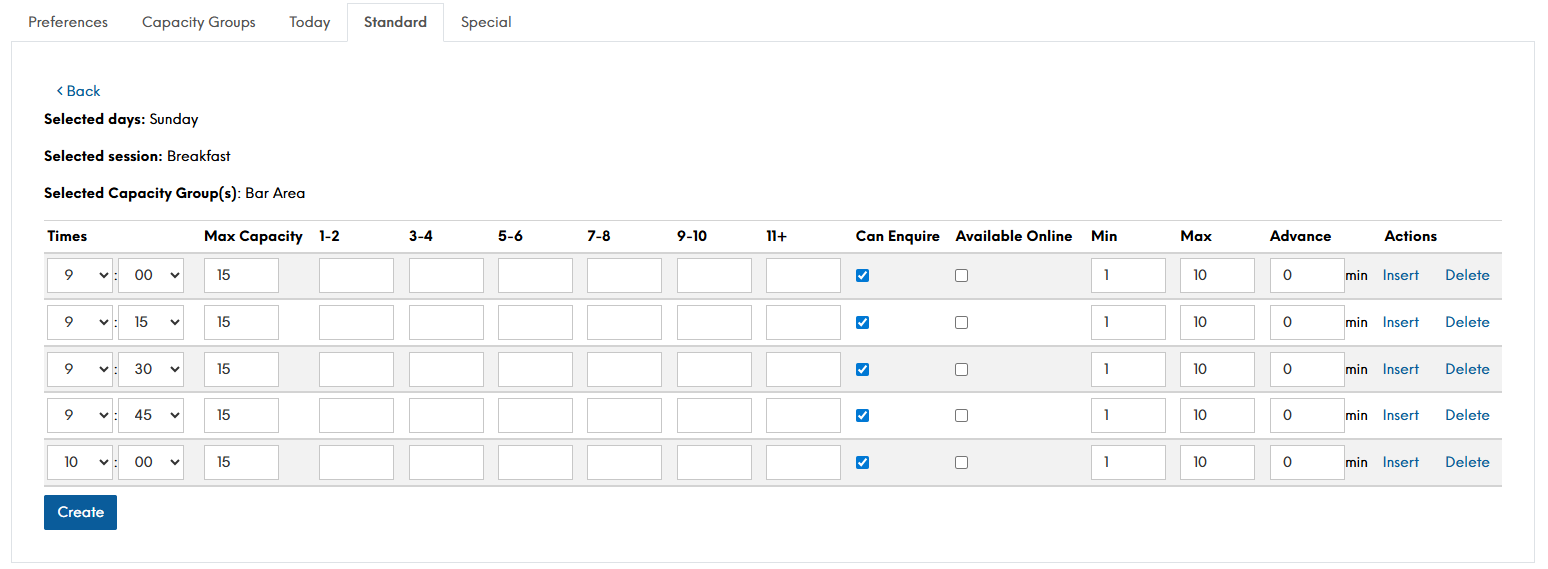This screenshot has height=569, width=1548.
Task: Click Delete on the 10:00 row
Action: (1467, 463)
